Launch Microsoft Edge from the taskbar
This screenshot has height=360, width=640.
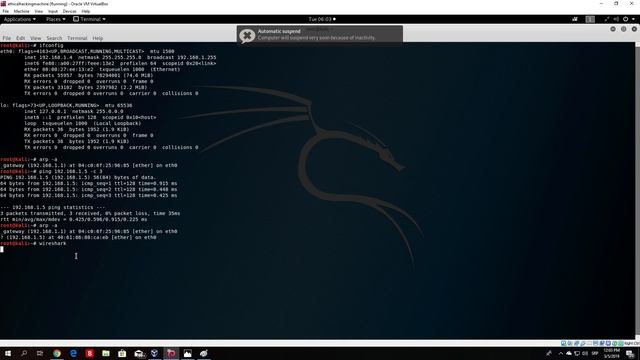73,353
